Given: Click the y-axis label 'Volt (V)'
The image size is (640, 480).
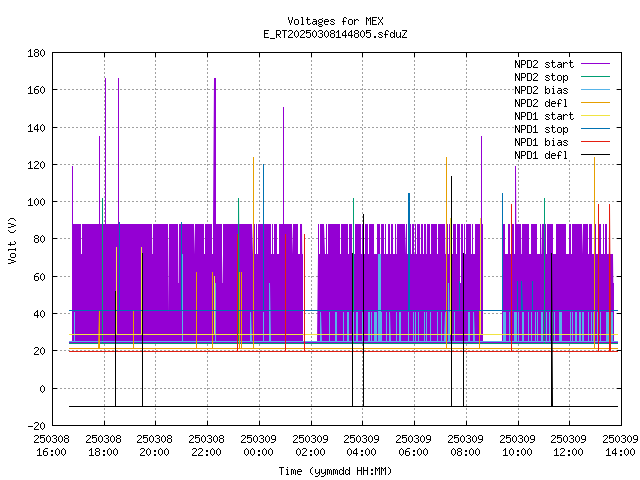Looking at the screenshot, I should [x=12, y=240].
